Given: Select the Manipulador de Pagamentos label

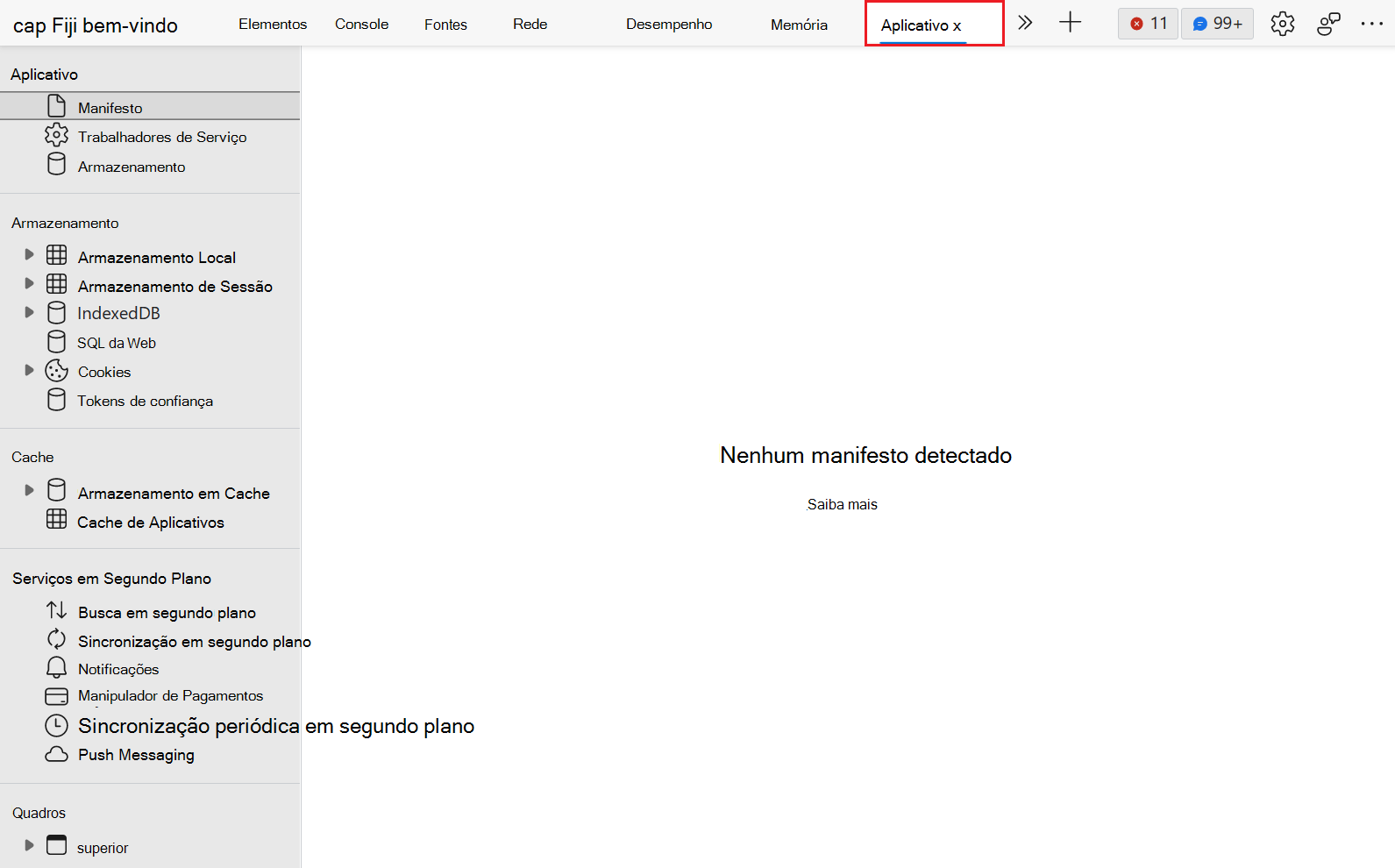Looking at the screenshot, I should point(170,695).
